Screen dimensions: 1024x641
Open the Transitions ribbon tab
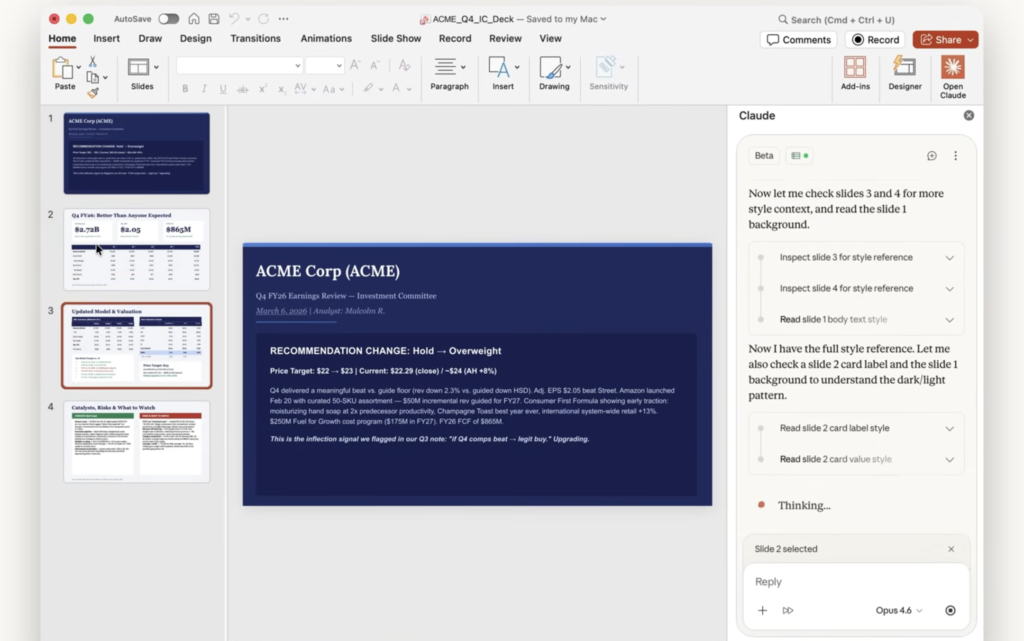pyautogui.click(x=255, y=39)
